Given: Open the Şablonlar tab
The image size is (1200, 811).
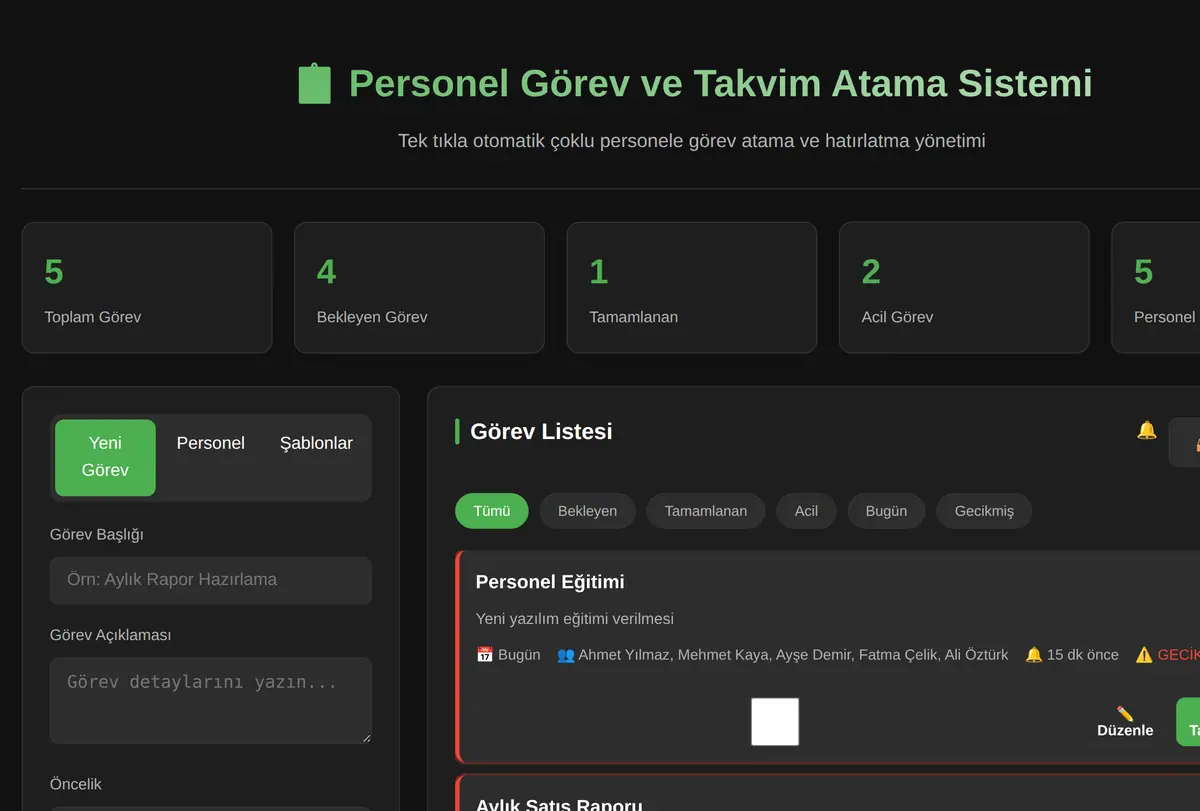Looking at the screenshot, I should click(316, 443).
